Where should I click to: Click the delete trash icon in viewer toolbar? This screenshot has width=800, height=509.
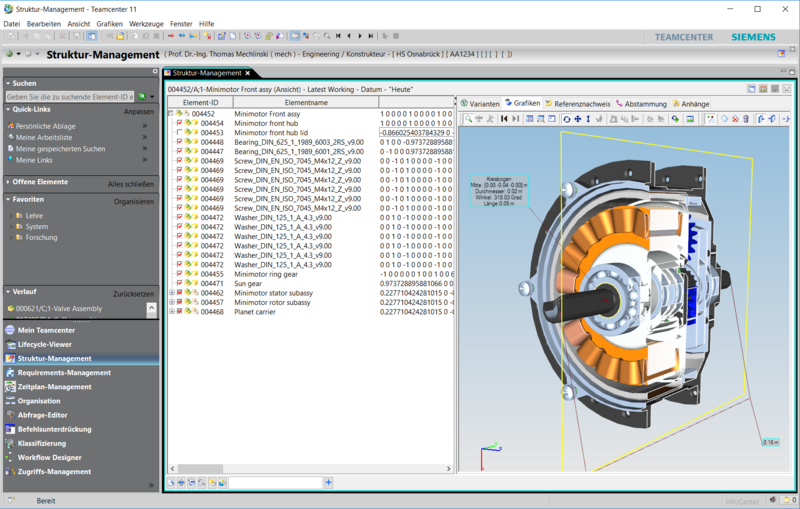[746, 119]
